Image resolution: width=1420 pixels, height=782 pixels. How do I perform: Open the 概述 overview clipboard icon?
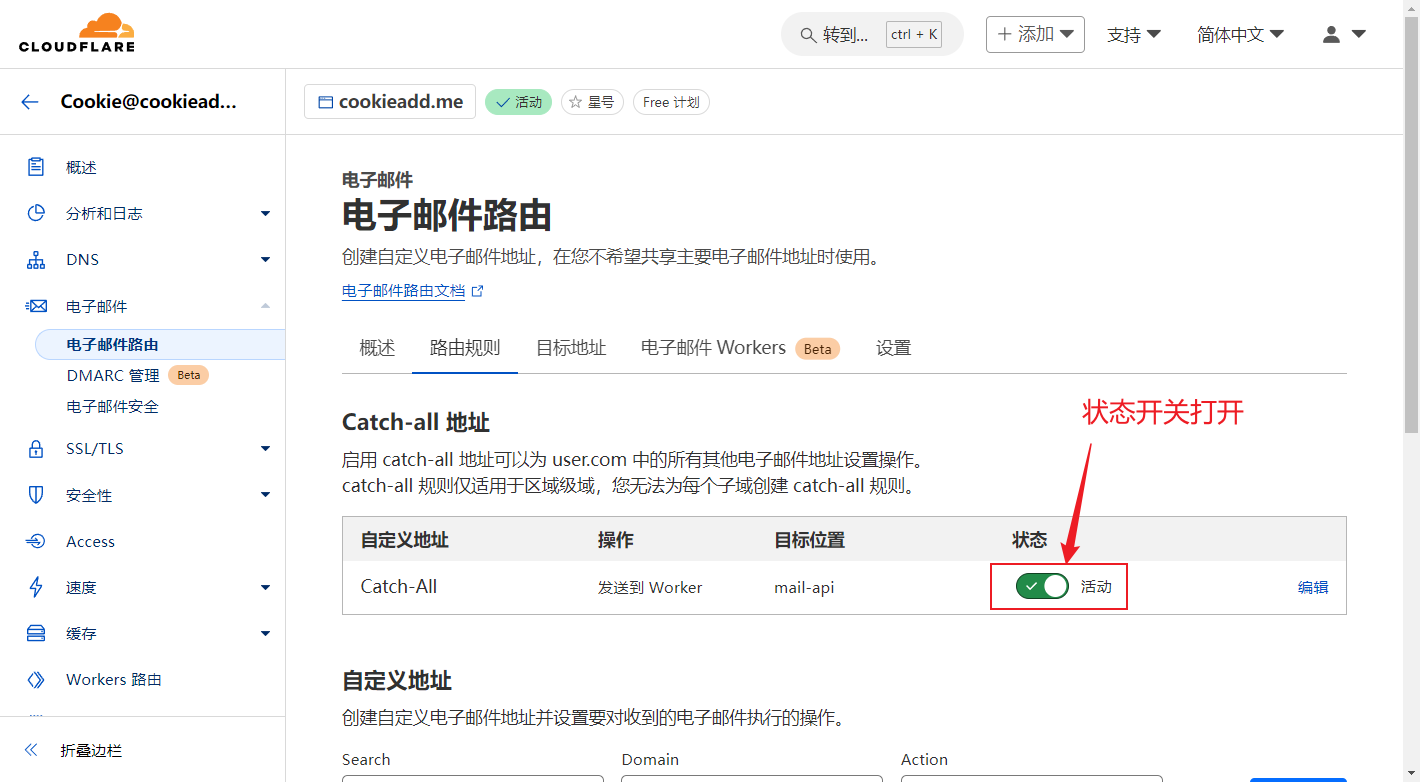coord(36,167)
